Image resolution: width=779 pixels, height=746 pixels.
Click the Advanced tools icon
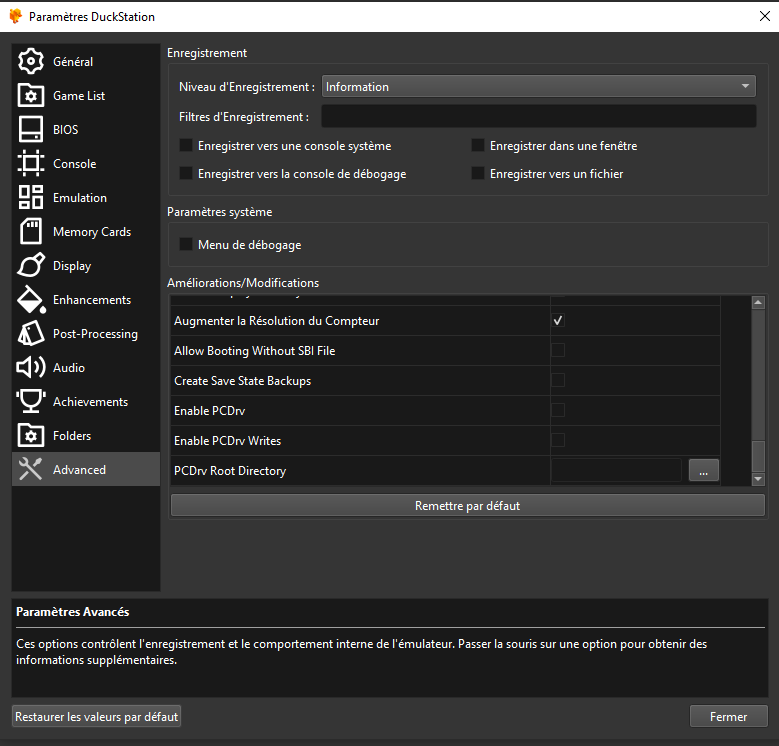point(31,469)
